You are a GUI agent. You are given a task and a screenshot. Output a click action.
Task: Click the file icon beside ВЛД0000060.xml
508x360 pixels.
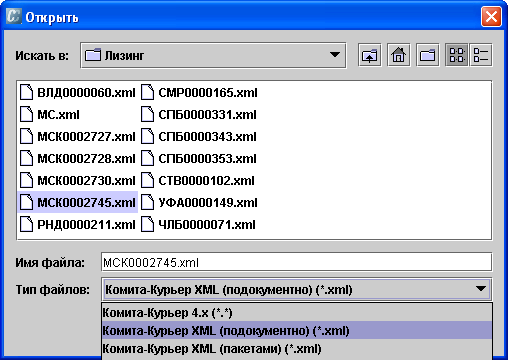tap(27, 92)
